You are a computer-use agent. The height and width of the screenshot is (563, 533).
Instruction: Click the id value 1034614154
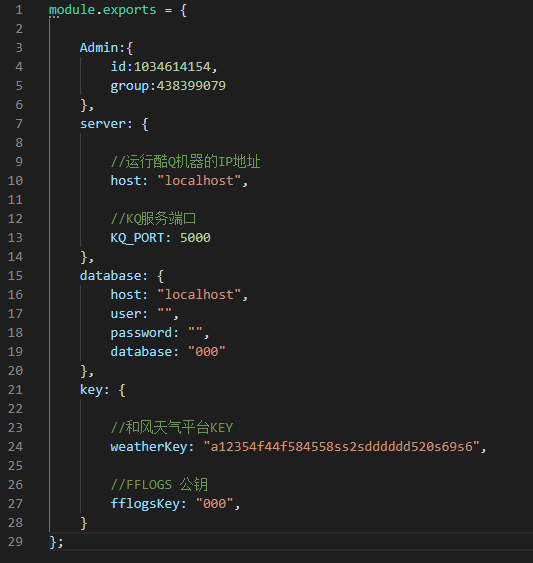tap(172, 67)
